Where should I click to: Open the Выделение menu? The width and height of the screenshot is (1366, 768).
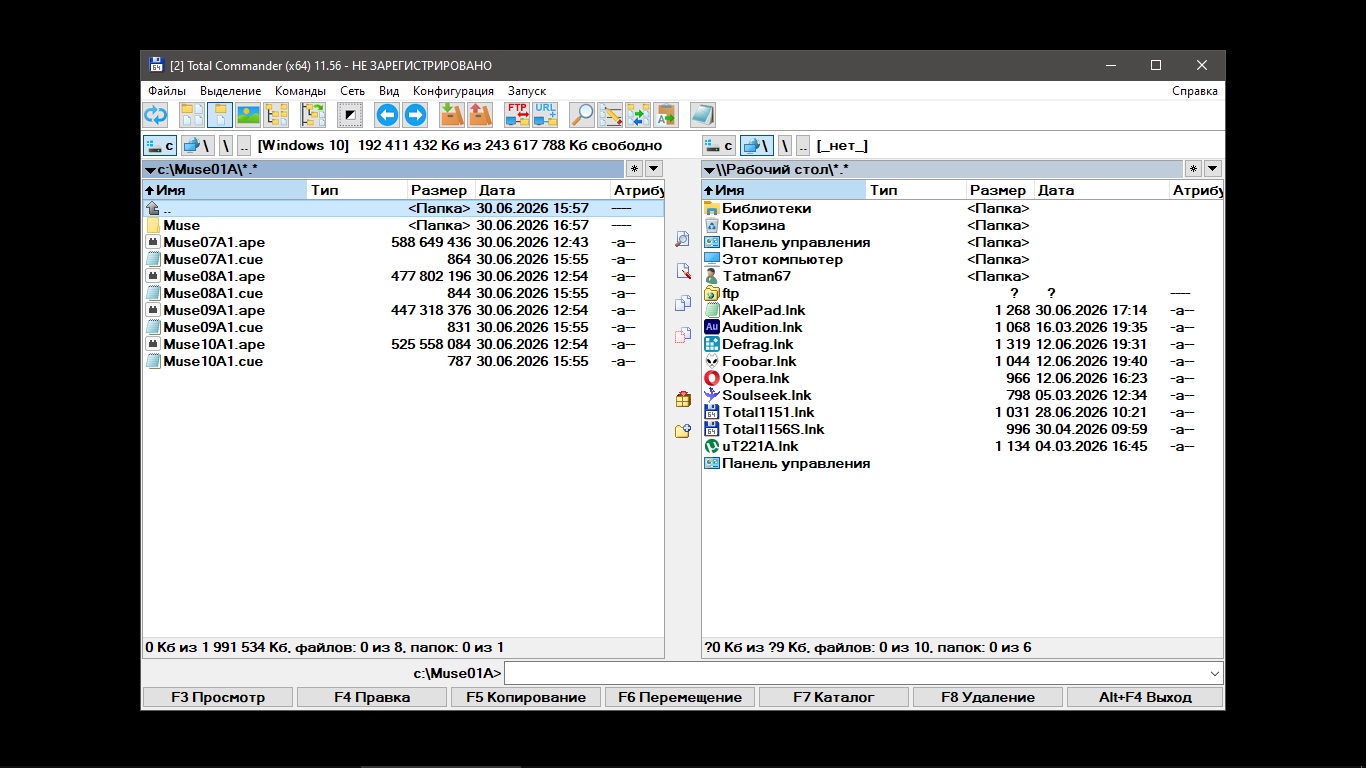230,91
